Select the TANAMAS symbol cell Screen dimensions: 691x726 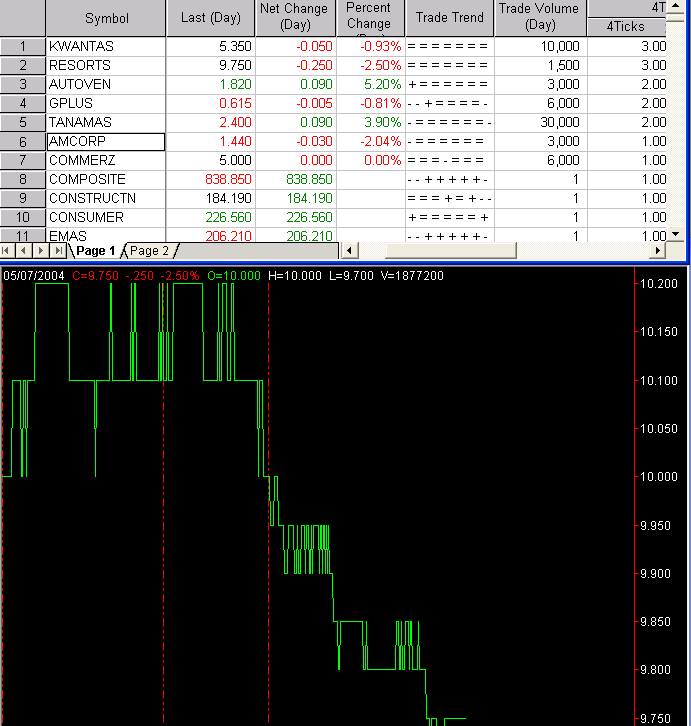click(106, 122)
